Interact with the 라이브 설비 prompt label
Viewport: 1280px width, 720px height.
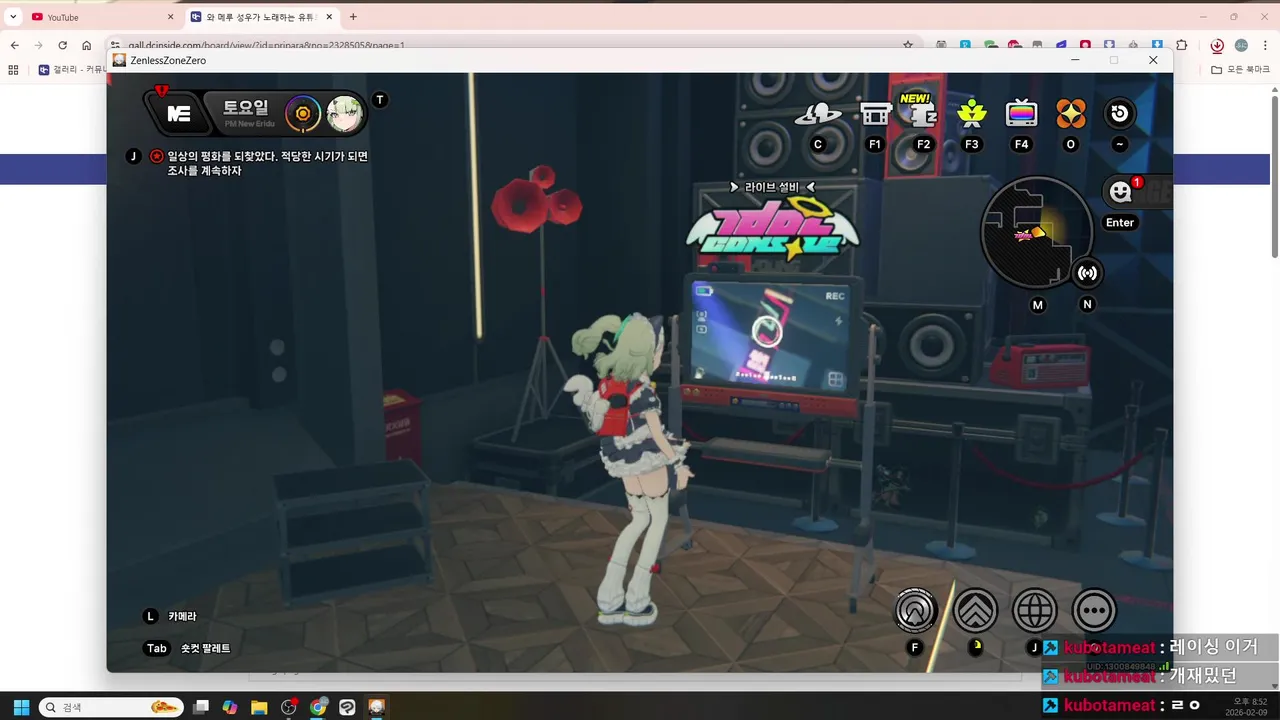(772, 187)
